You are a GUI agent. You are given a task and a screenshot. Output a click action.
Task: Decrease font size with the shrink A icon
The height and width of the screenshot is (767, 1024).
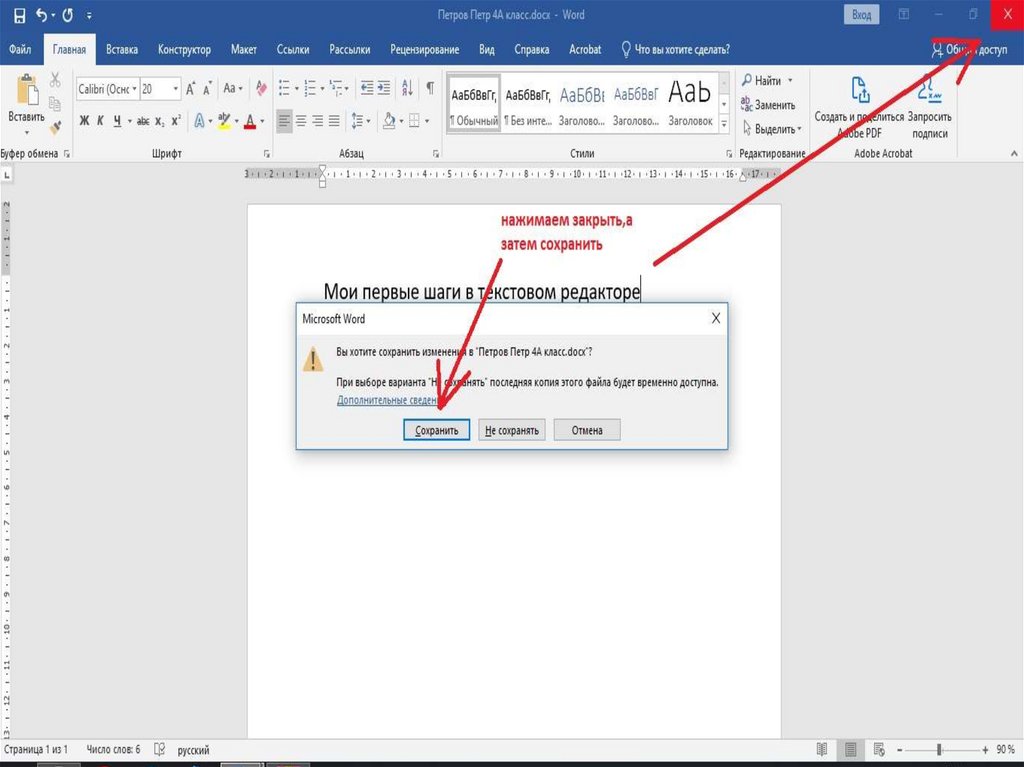(207, 89)
